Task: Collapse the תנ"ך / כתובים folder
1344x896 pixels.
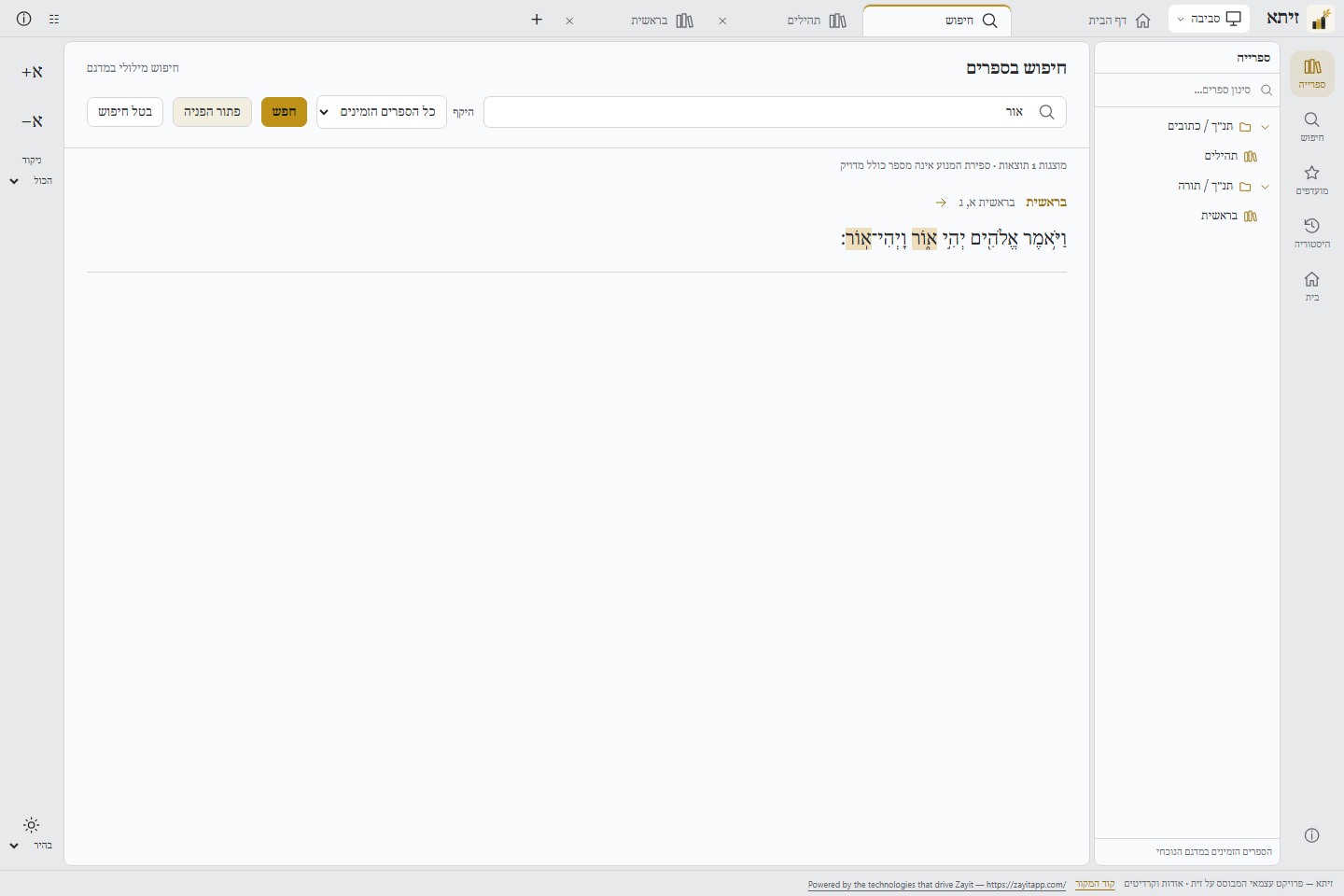Action: (x=1266, y=127)
